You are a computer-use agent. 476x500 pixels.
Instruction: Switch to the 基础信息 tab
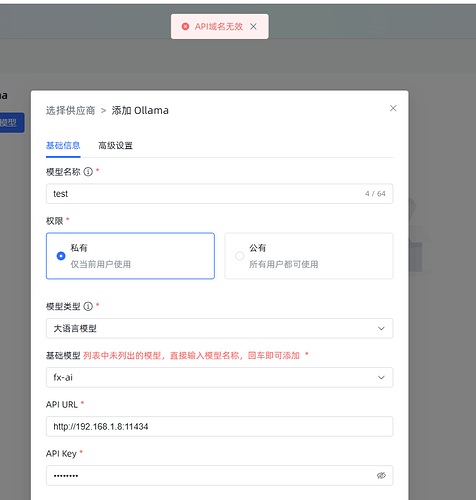click(63, 146)
